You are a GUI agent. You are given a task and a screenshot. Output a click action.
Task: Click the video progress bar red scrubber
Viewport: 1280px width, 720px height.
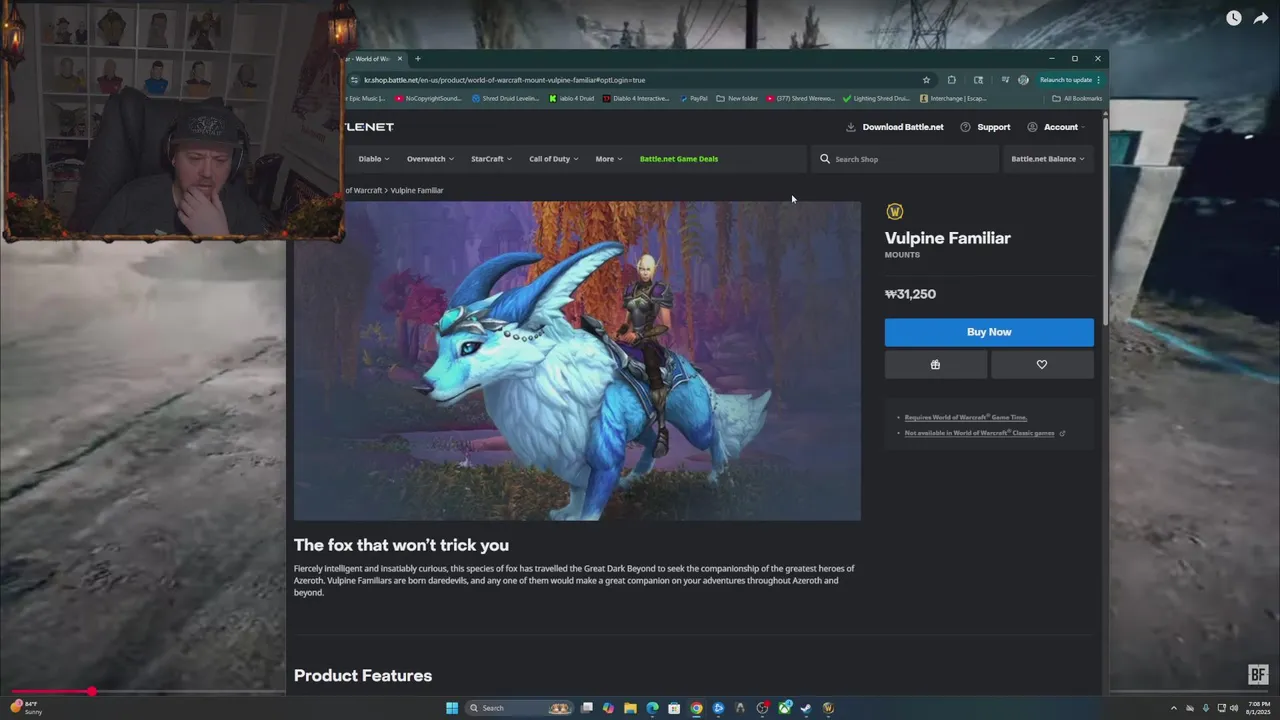(91, 691)
